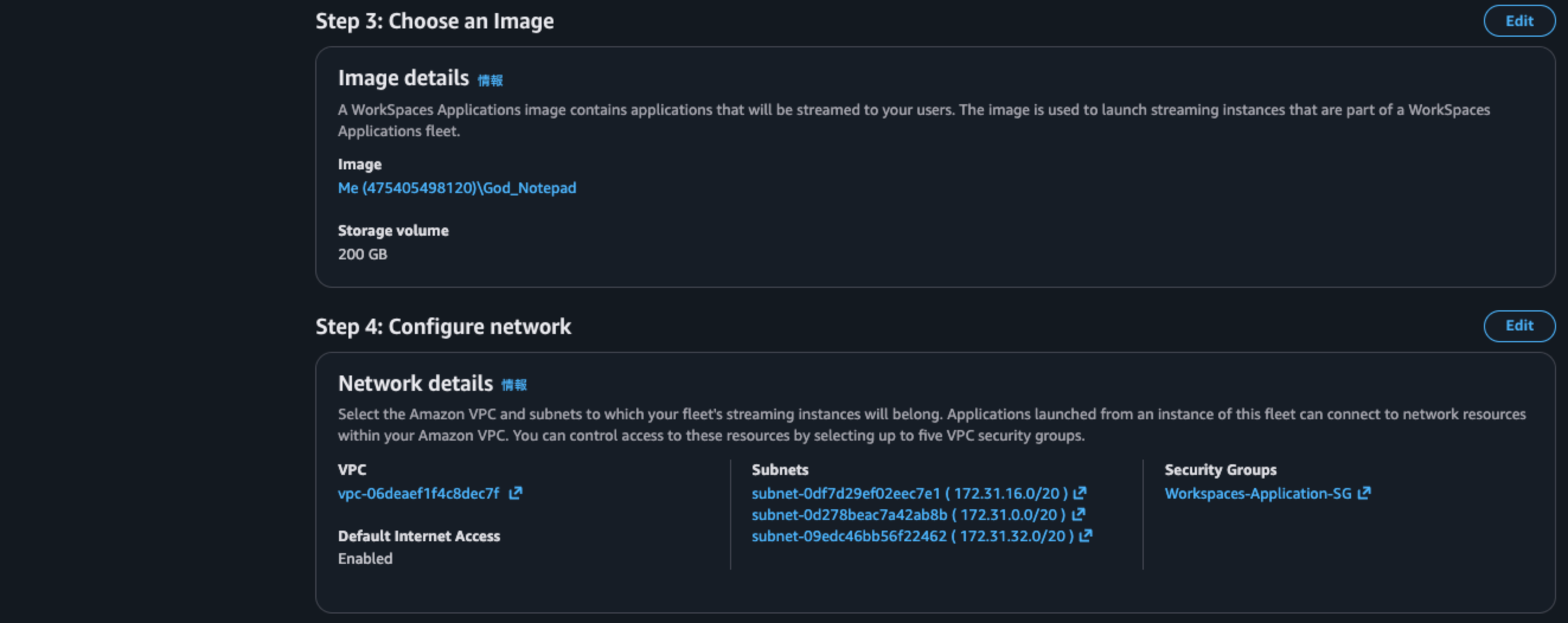The image size is (1568, 623).
Task: Open the info link next to Image details
Action: (x=490, y=81)
